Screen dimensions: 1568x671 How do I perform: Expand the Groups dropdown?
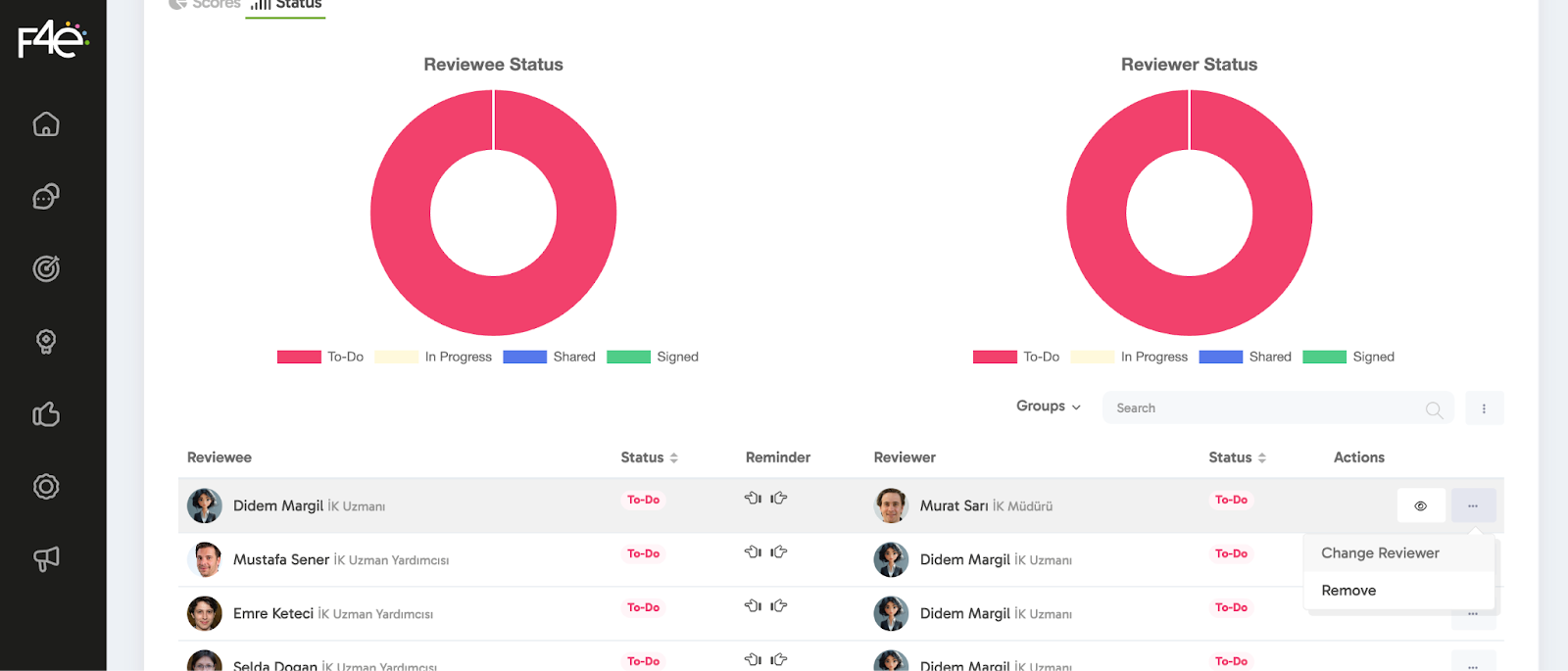[1048, 407]
